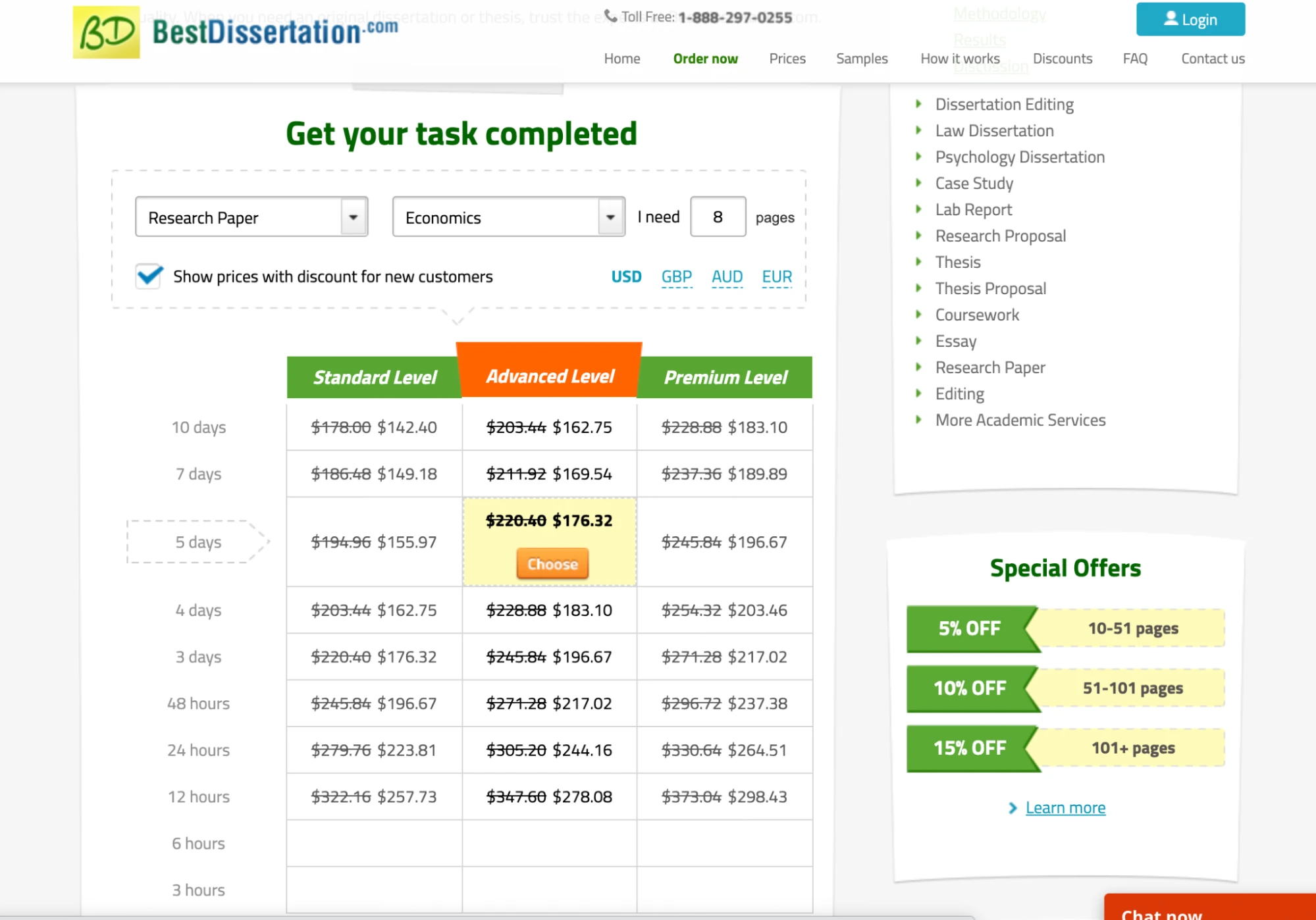Open the Discounts menu item
1316x920 pixels.
[x=1062, y=59]
